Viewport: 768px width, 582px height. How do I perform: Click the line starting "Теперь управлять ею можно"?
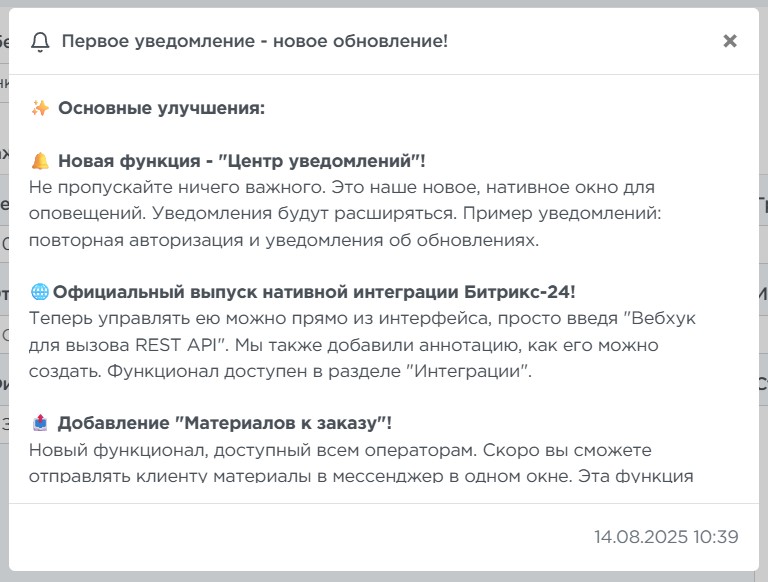[362, 318]
